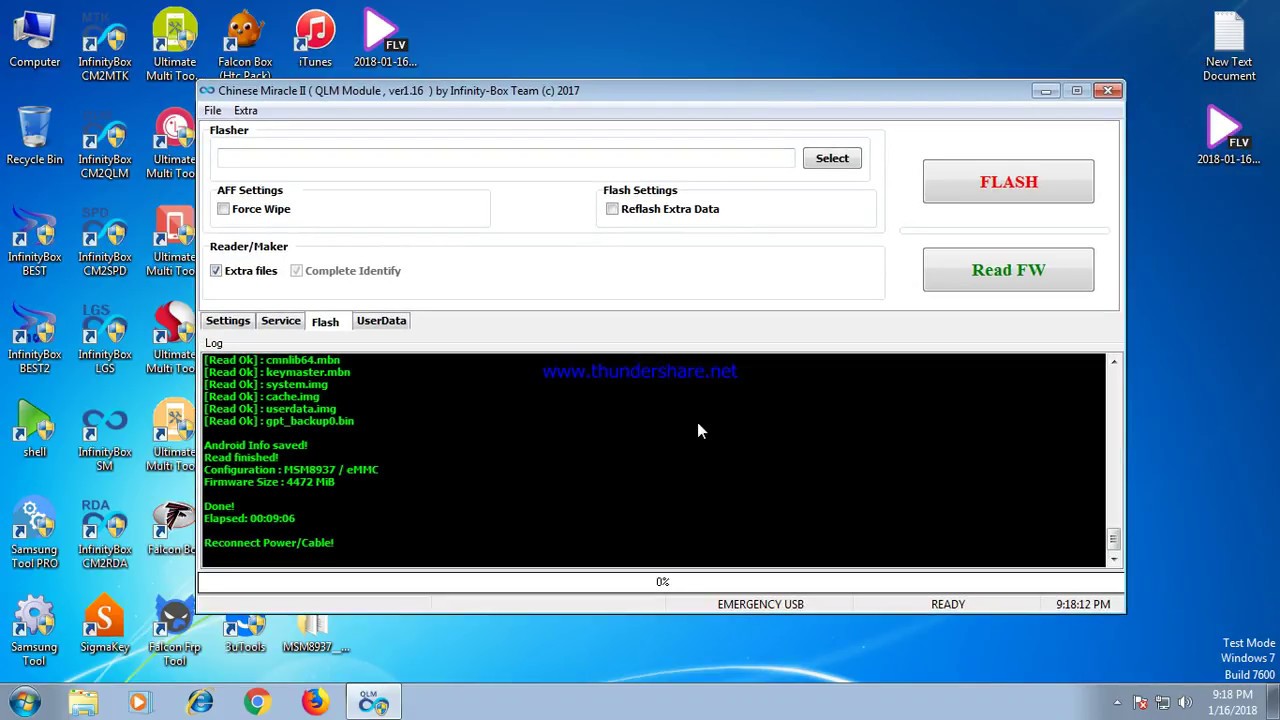Image resolution: width=1280 pixels, height=720 pixels.
Task: Click the network icon in system tray
Action: pyautogui.click(x=1163, y=702)
